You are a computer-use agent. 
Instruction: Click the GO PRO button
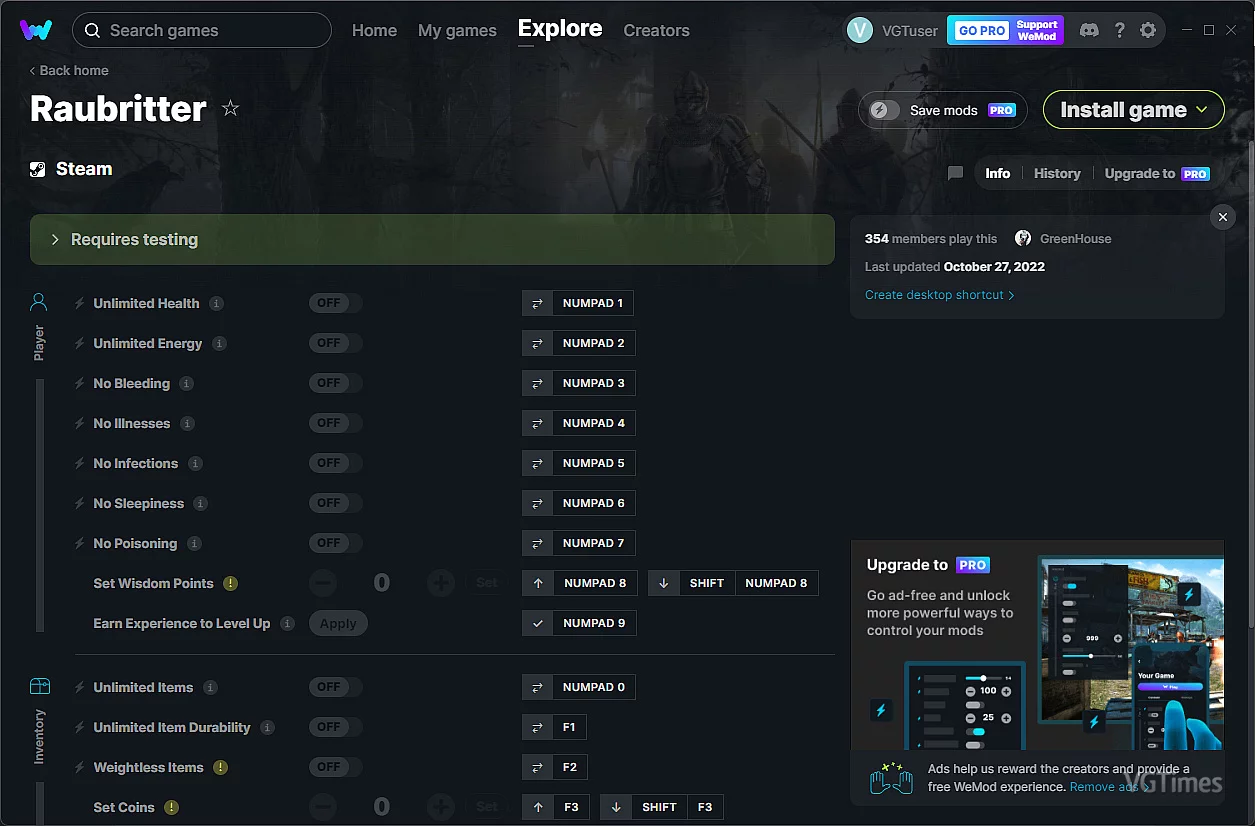click(x=982, y=30)
